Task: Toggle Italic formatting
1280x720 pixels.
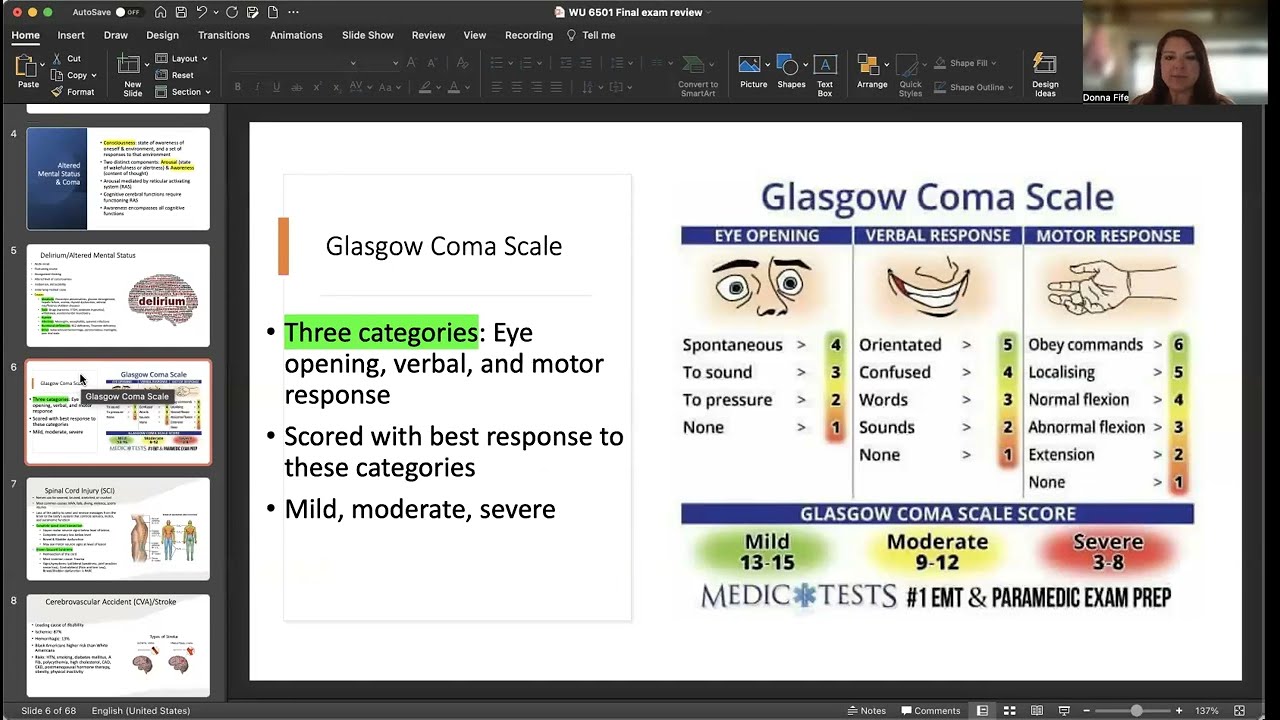Action: point(257,87)
